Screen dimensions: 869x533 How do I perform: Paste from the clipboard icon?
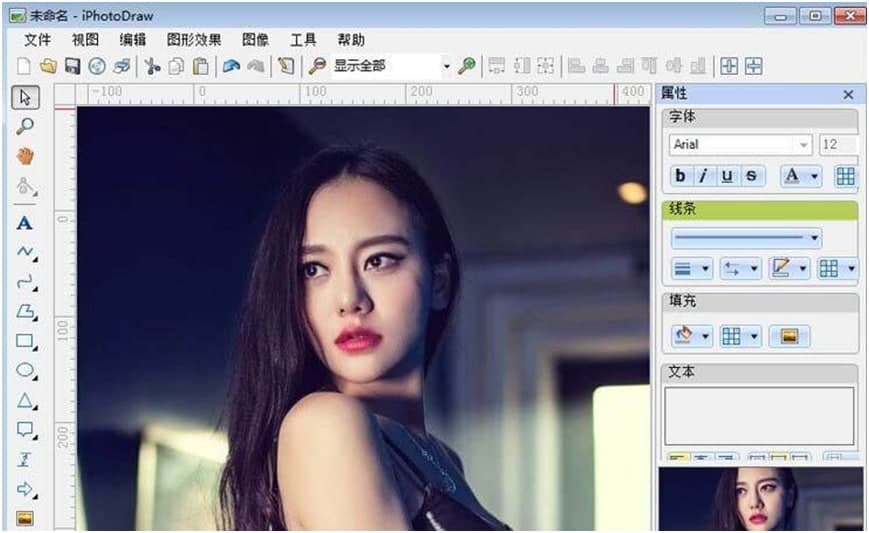pyautogui.click(x=200, y=66)
